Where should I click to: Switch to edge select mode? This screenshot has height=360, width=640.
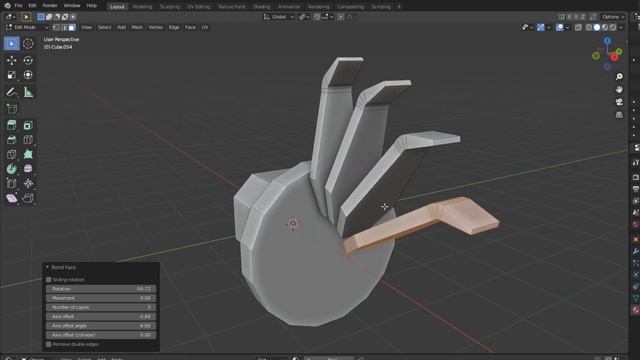click(64, 27)
